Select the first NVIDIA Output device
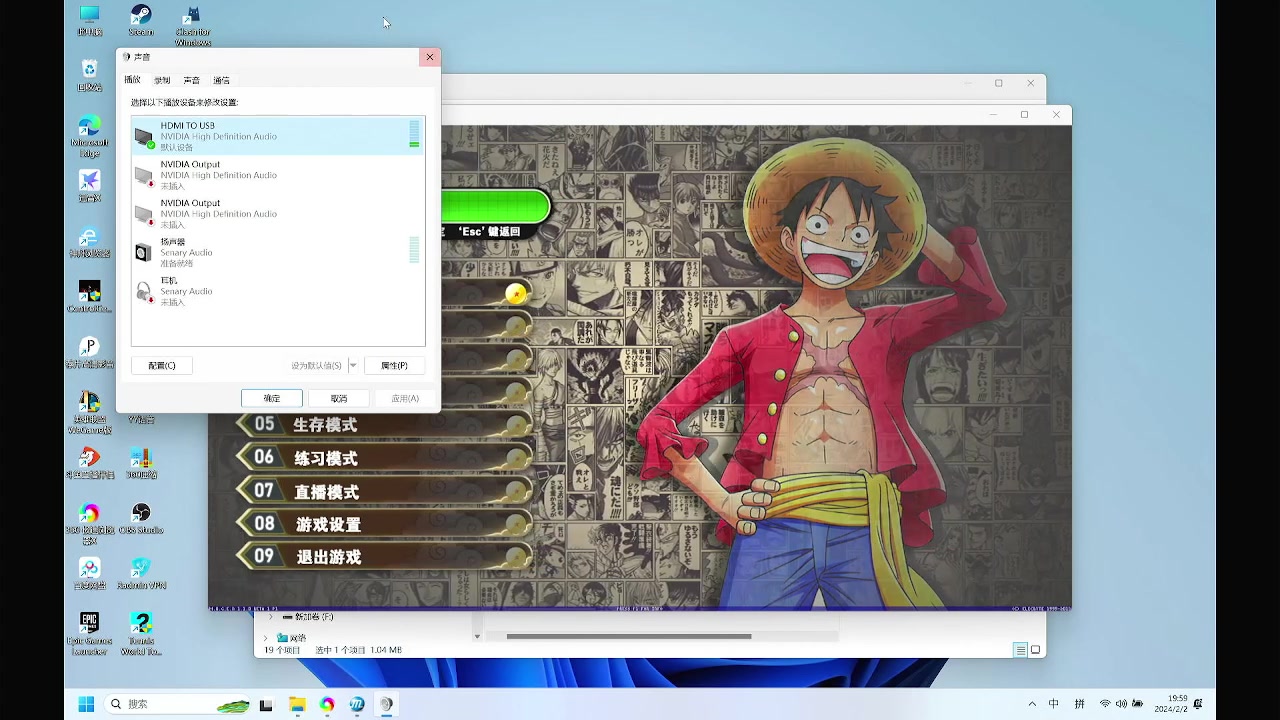 (x=278, y=175)
